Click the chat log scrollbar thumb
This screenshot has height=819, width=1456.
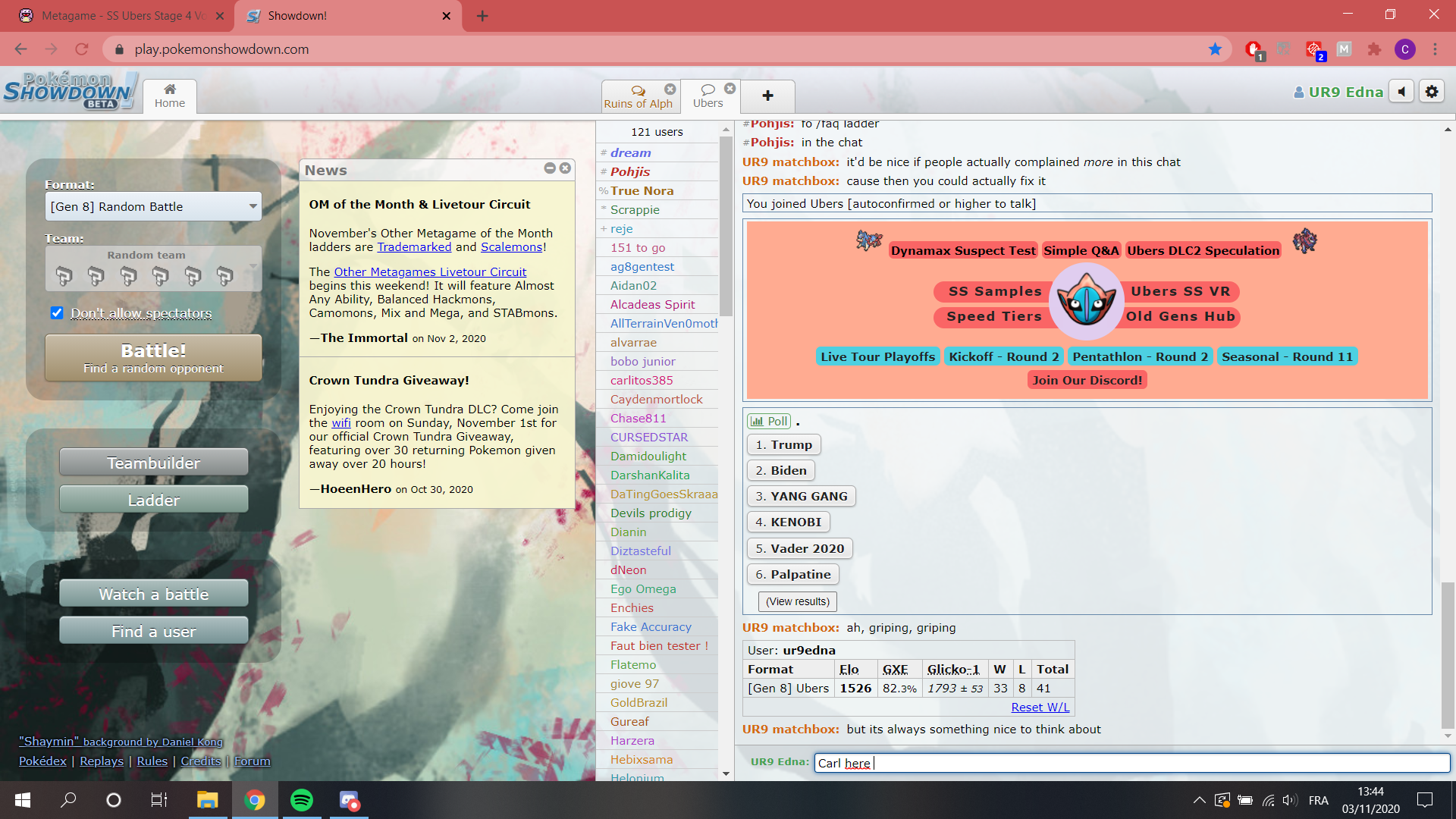click(x=1448, y=656)
